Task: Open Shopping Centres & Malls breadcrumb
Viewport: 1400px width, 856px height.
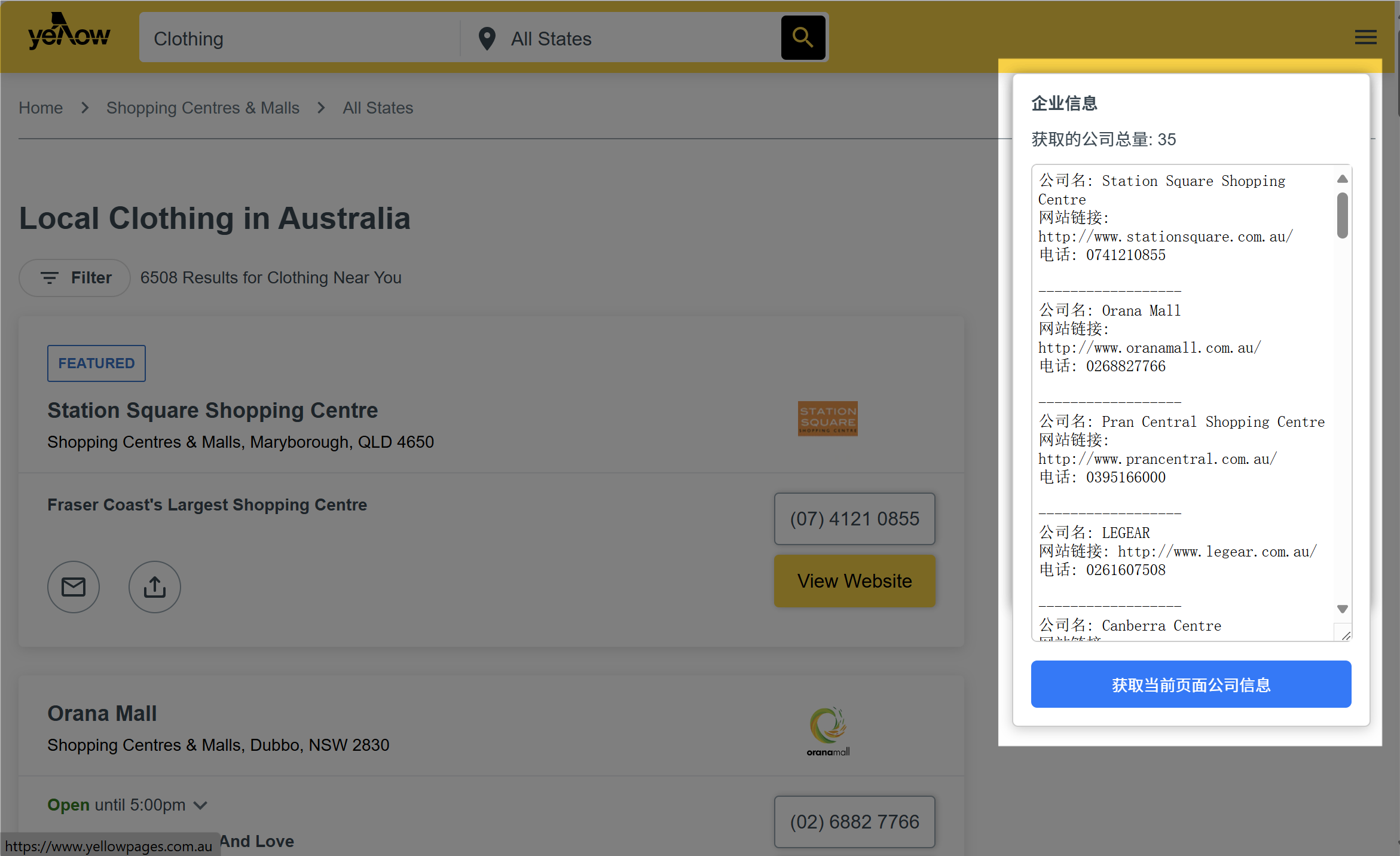Action: (x=203, y=108)
